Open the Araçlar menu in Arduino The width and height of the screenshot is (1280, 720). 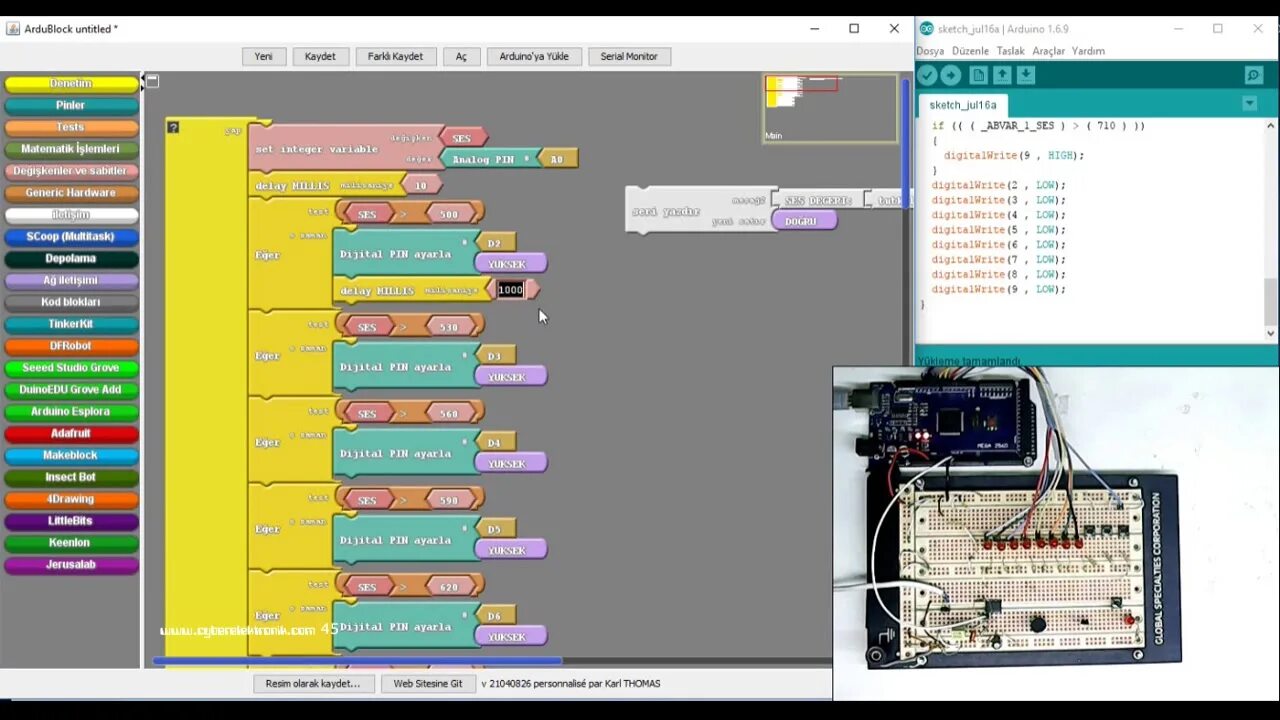(1048, 51)
